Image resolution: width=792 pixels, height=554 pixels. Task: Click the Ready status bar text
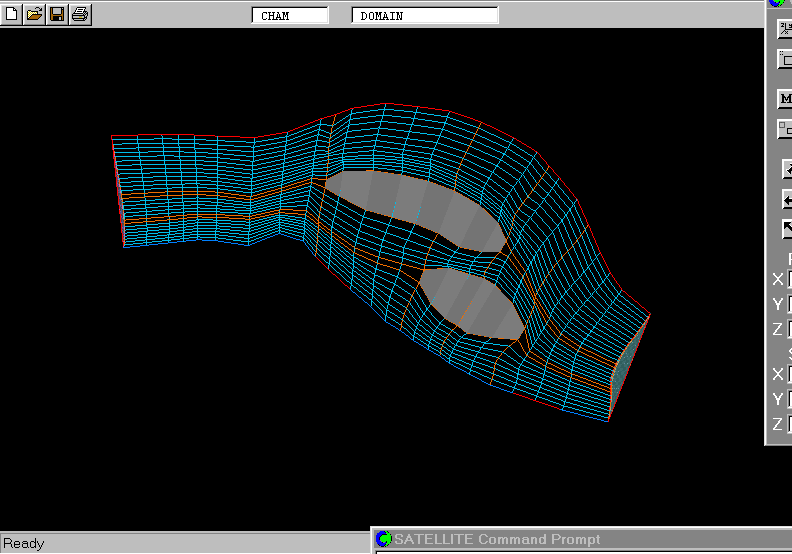pyautogui.click(x=24, y=544)
